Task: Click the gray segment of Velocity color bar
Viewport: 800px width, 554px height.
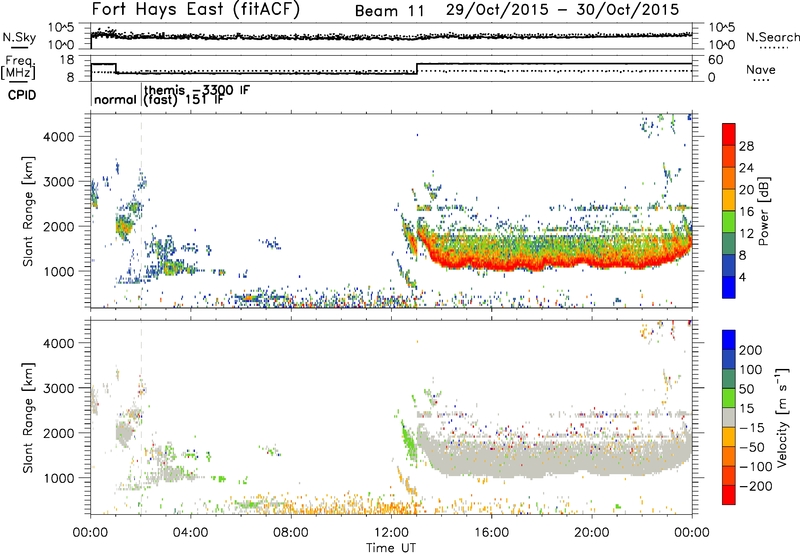Action: [x=729, y=417]
